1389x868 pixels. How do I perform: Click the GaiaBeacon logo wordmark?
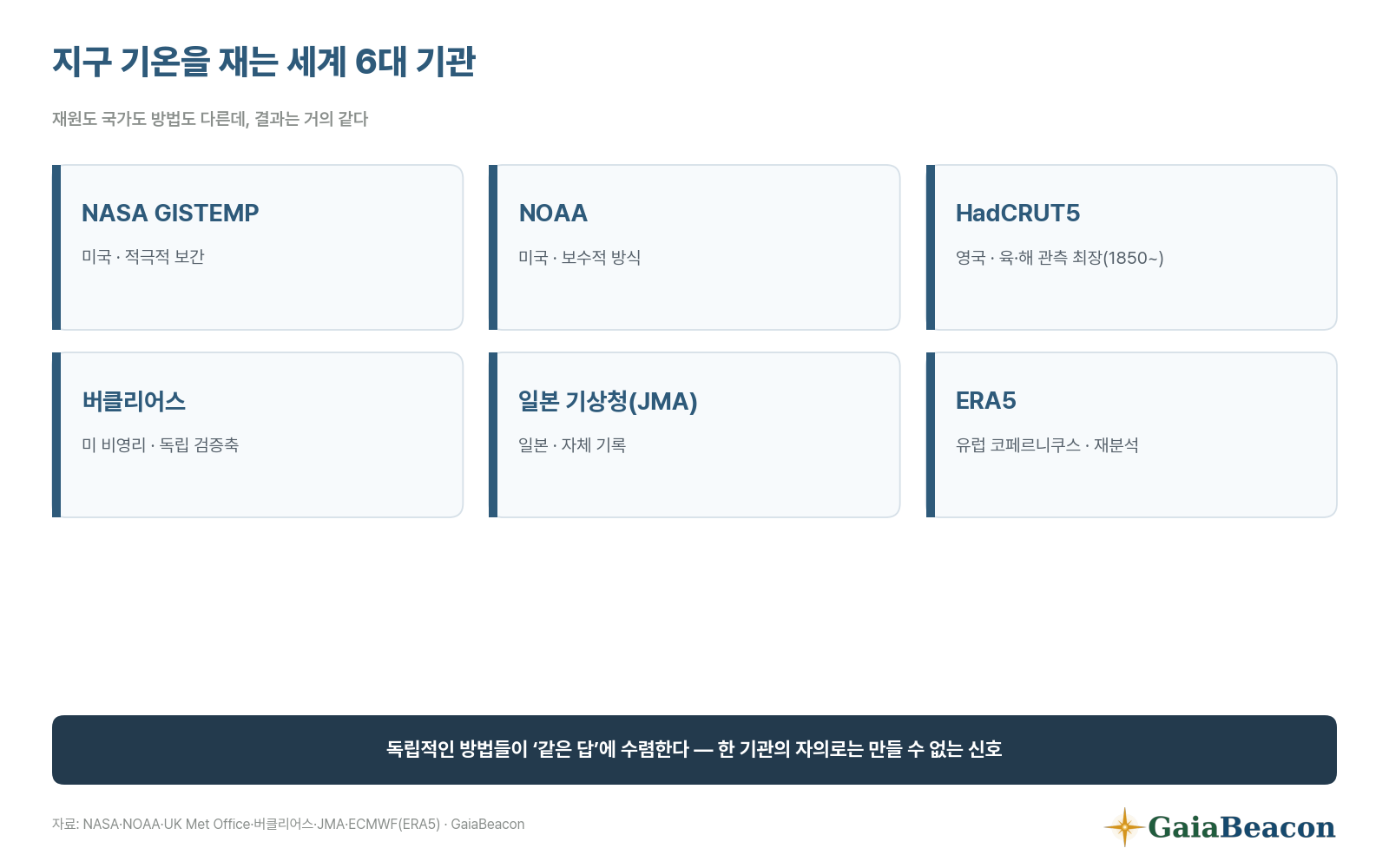tap(1241, 826)
